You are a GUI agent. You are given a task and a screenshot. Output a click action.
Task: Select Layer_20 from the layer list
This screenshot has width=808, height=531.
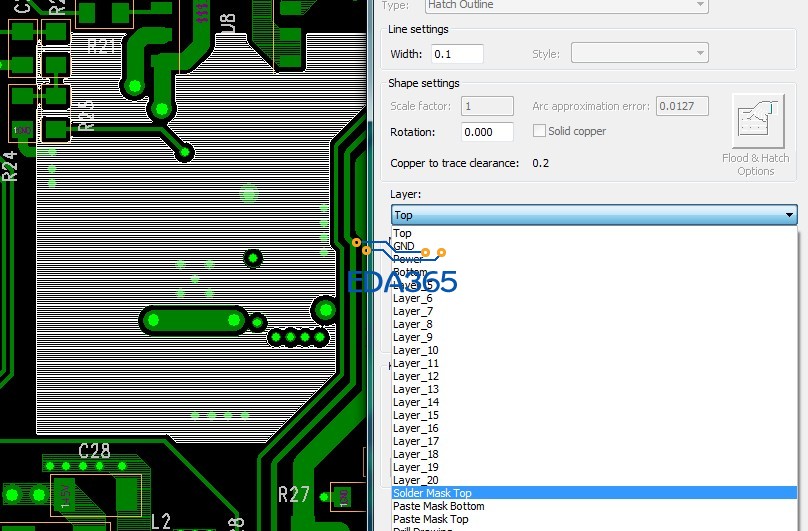415,480
